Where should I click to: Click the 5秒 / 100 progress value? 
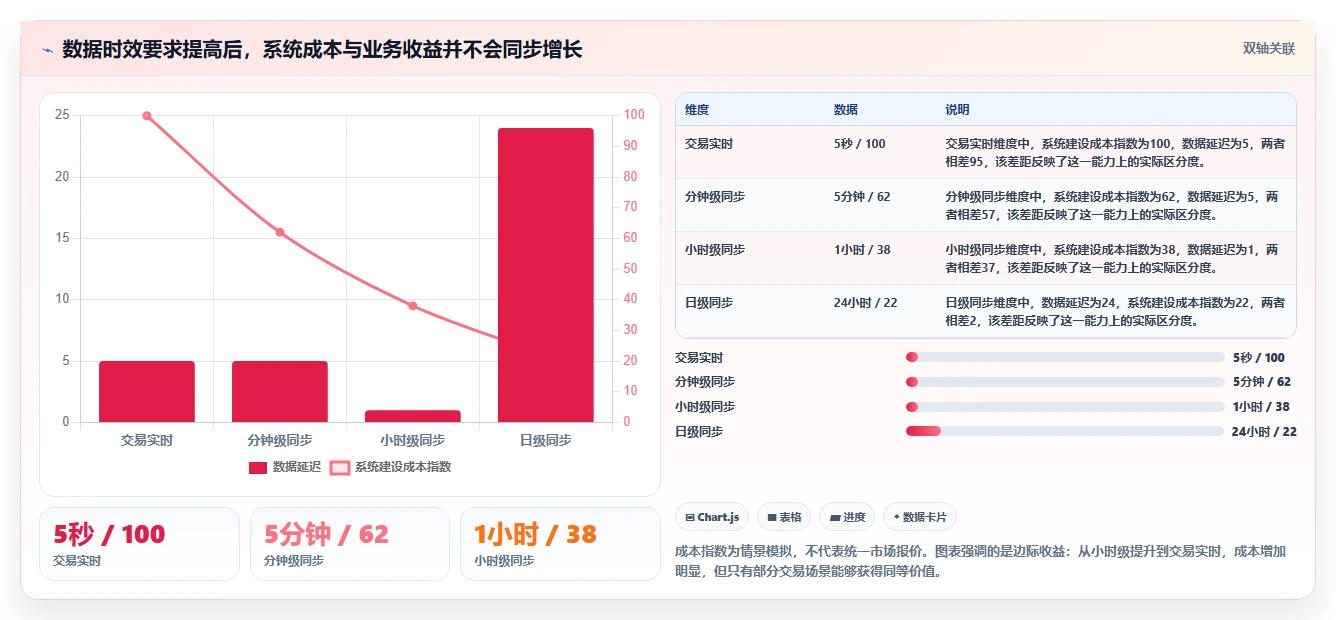[x=1258, y=357]
